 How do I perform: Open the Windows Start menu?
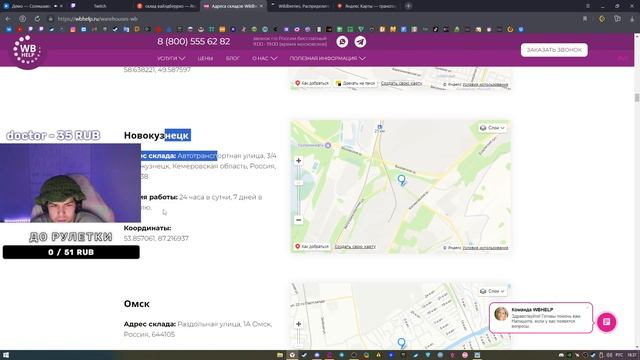pos(6,355)
